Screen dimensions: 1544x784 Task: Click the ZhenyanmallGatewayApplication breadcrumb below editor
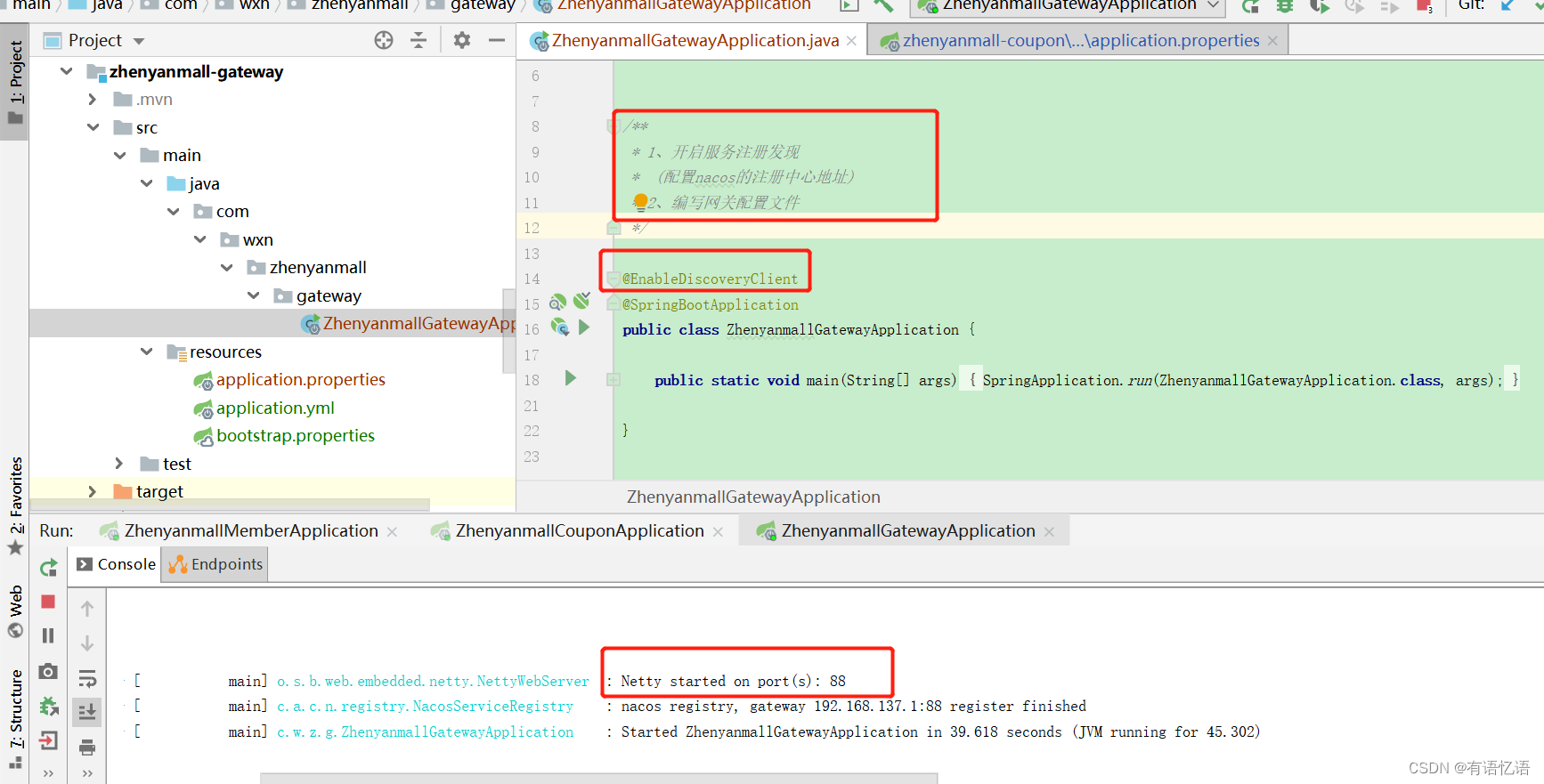click(753, 497)
